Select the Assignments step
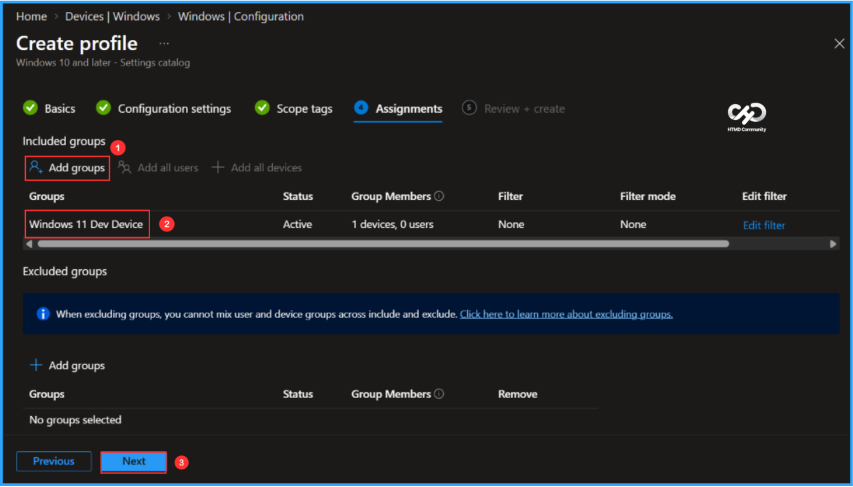 398,109
